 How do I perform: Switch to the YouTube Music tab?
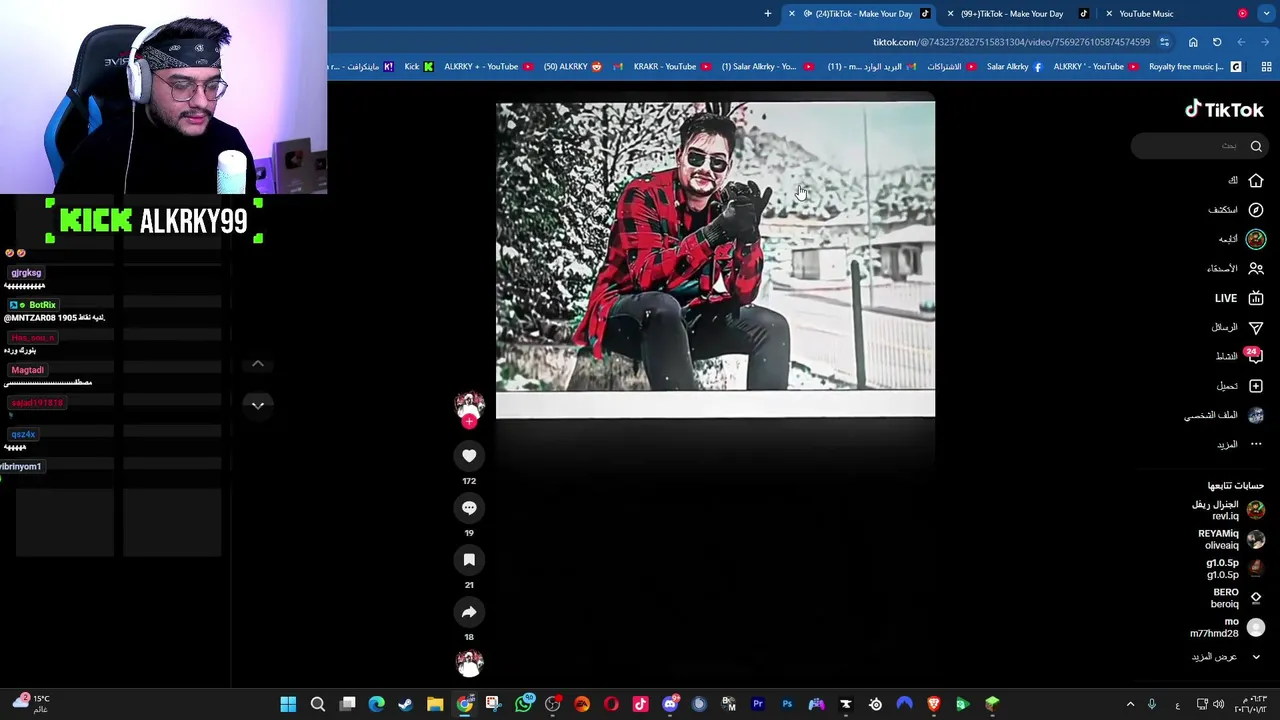tap(1145, 14)
